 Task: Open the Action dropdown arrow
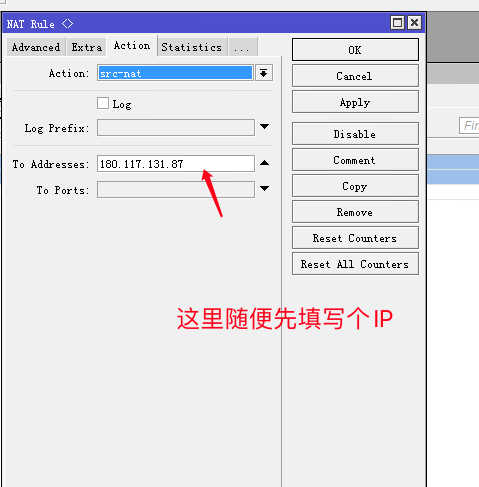(x=264, y=73)
